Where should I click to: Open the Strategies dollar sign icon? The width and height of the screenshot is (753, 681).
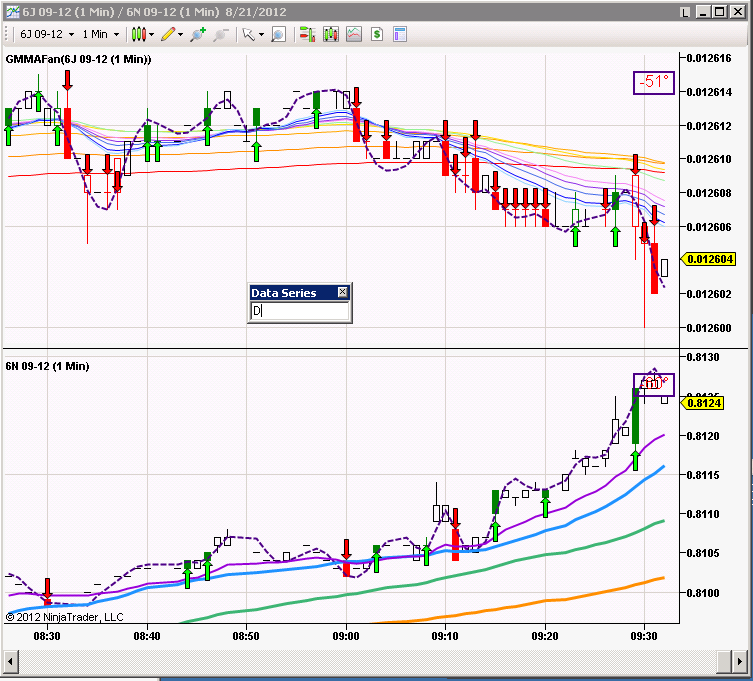(376, 34)
